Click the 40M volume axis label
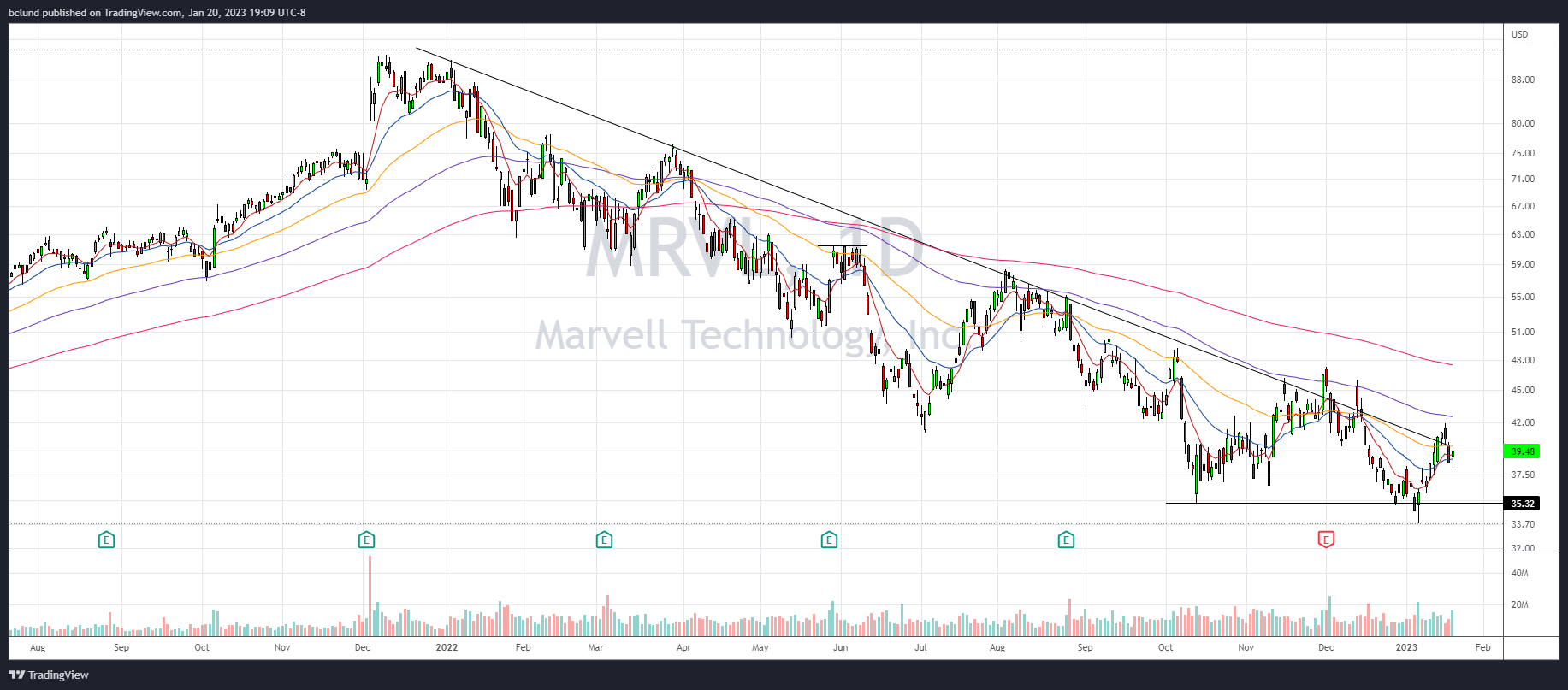 [1520, 573]
